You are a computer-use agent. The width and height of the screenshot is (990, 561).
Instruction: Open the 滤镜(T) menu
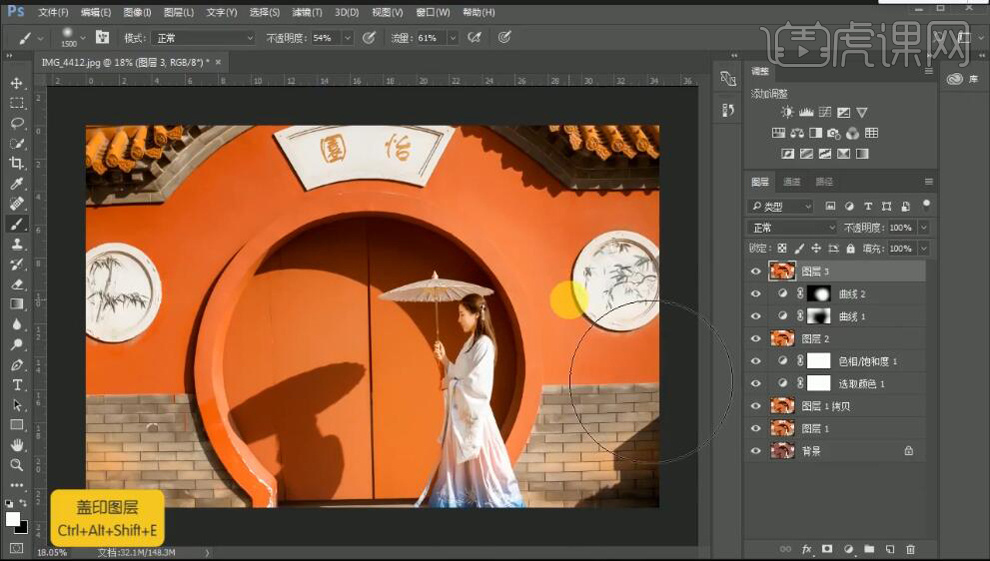[x=307, y=13]
